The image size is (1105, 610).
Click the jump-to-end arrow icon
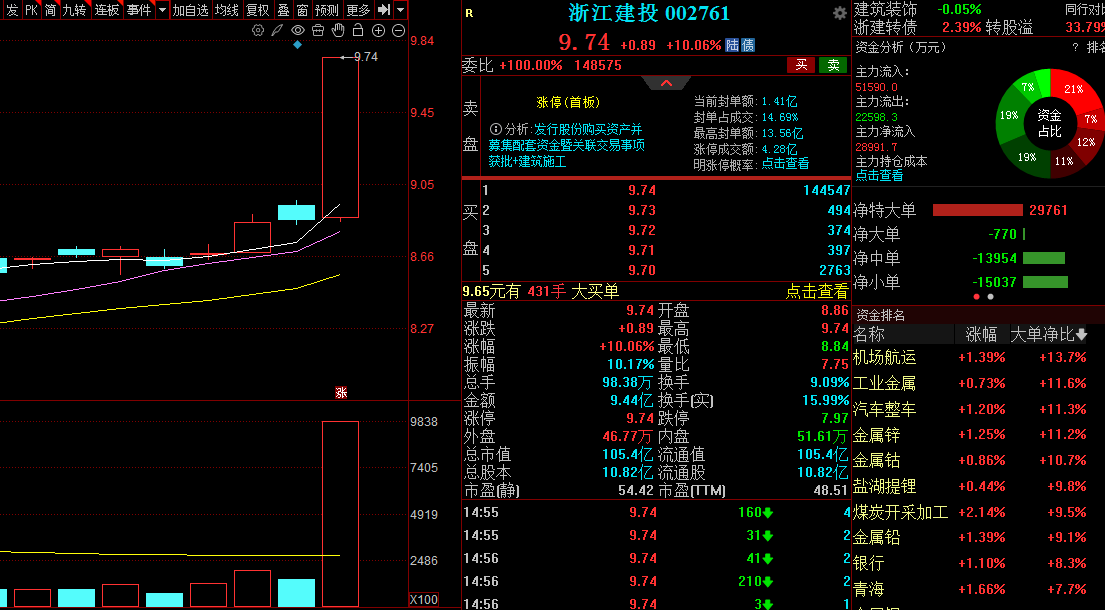(x=384, y=10)
